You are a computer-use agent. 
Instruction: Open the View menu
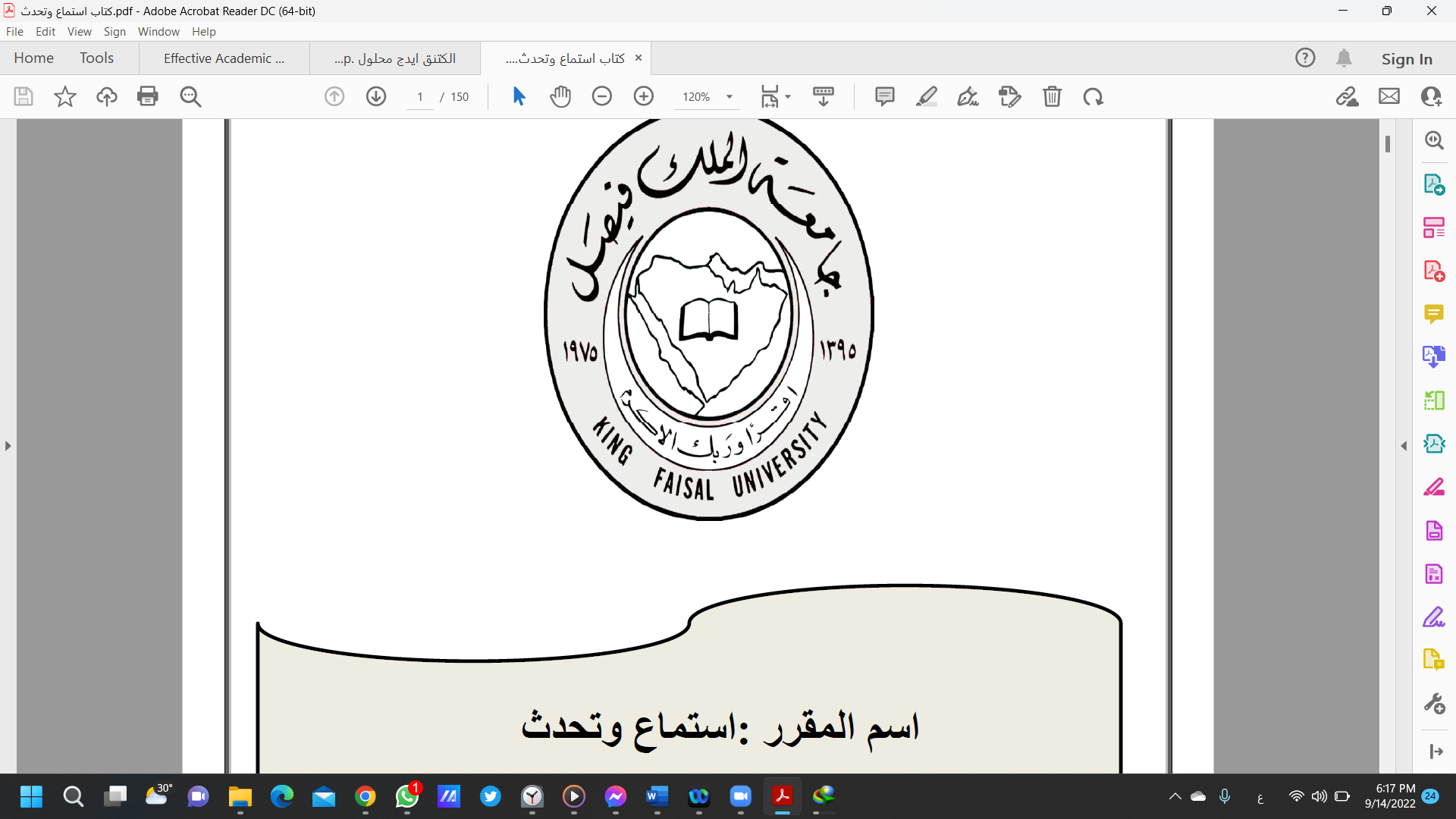(80, 31)
